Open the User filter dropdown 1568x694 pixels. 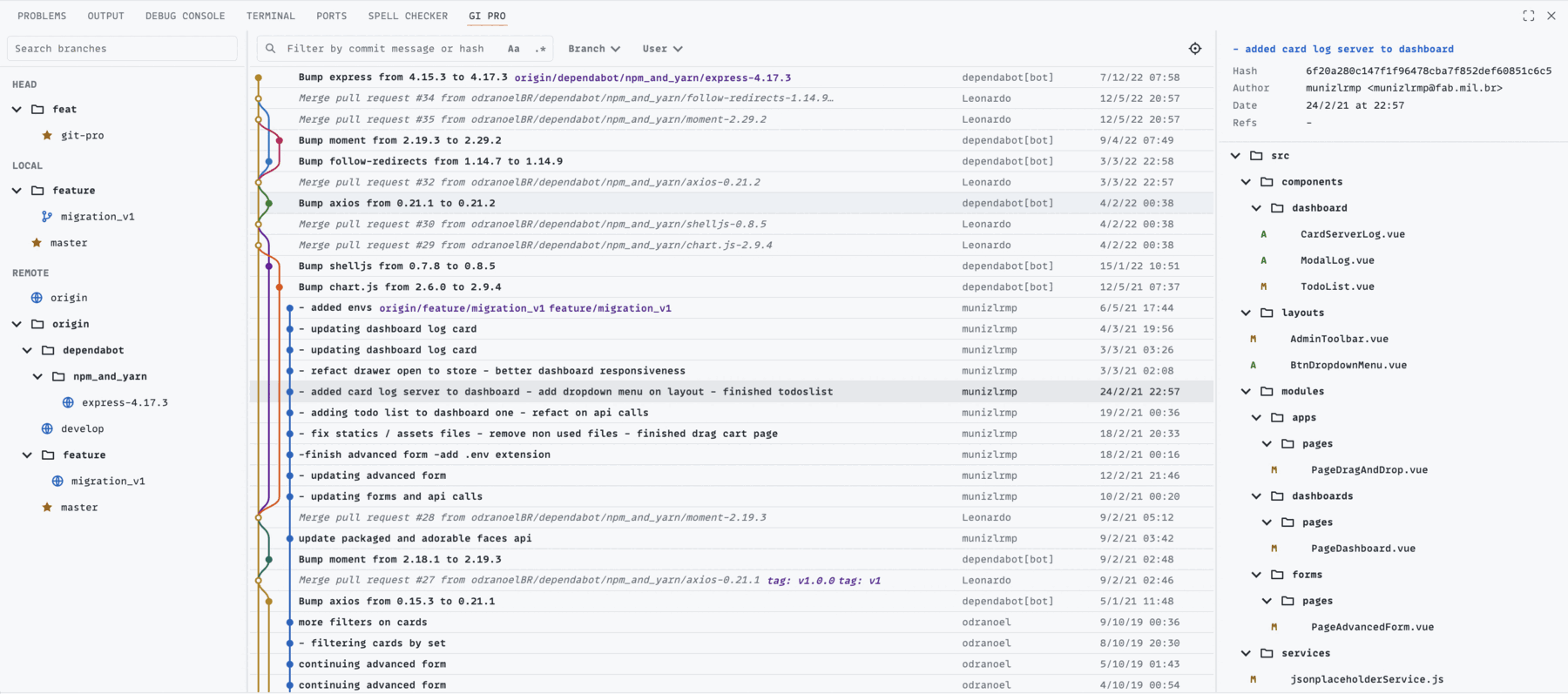662,49
